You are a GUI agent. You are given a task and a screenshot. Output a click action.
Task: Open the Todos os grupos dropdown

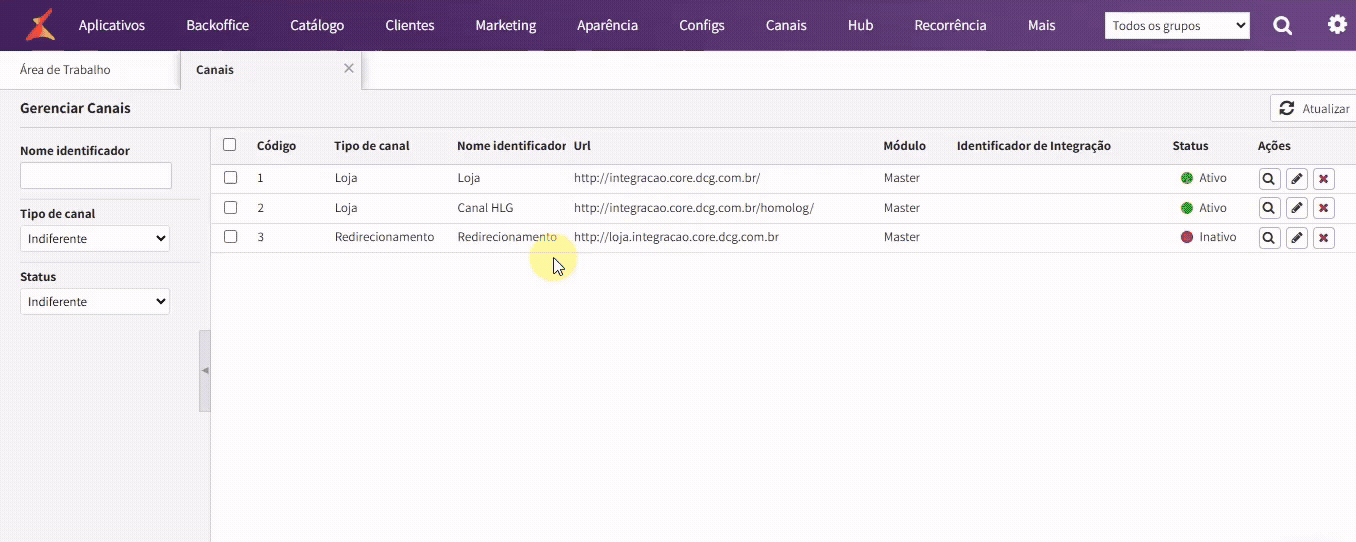click(x=1177, y=26)
